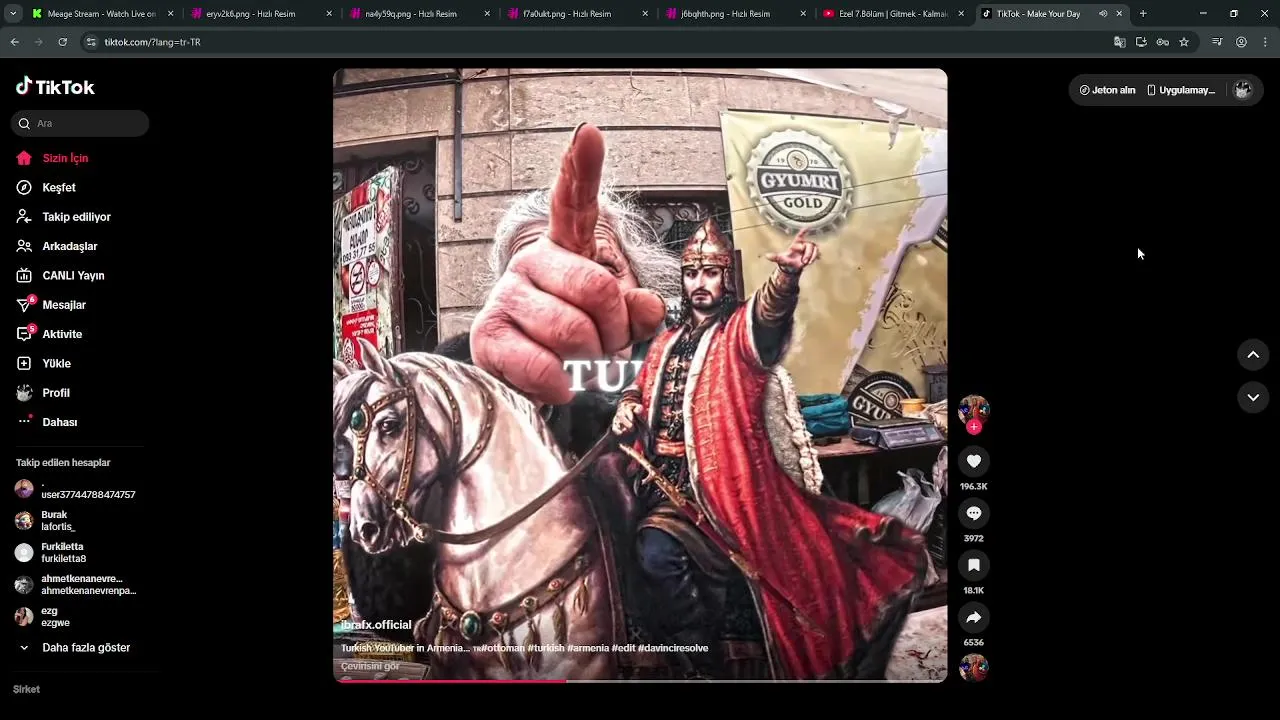Screen dimensions: 1280x720
Task: Install app icon in address bar
Action: coord(1141,42)
